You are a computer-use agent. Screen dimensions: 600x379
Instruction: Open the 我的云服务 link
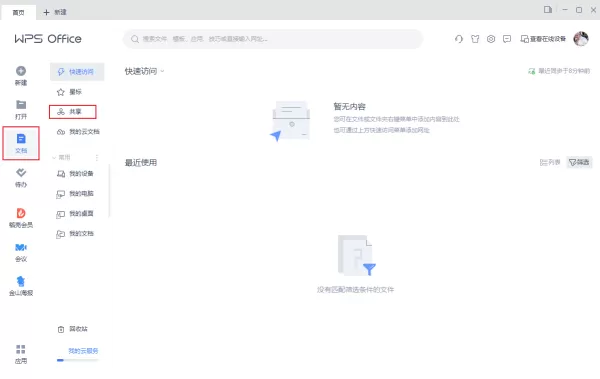pyautogui.click(x=83, y=351)
